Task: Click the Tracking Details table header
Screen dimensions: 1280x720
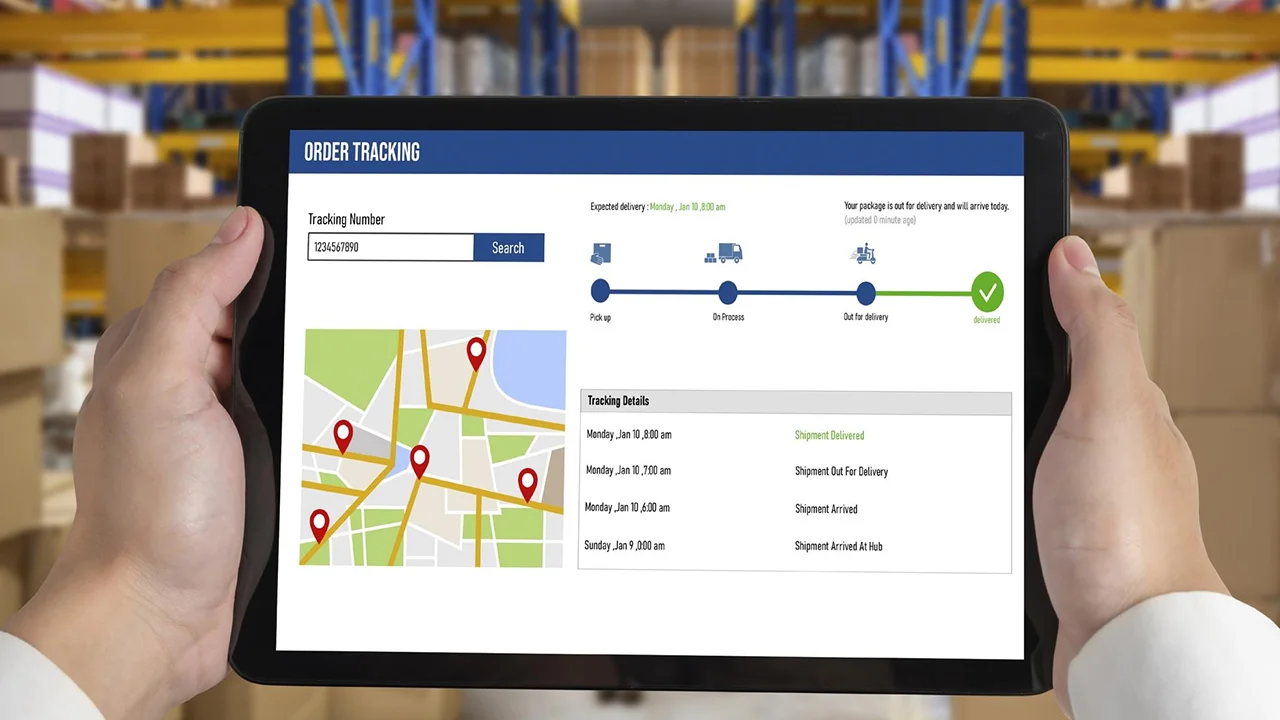Action: tap(795, 402)
